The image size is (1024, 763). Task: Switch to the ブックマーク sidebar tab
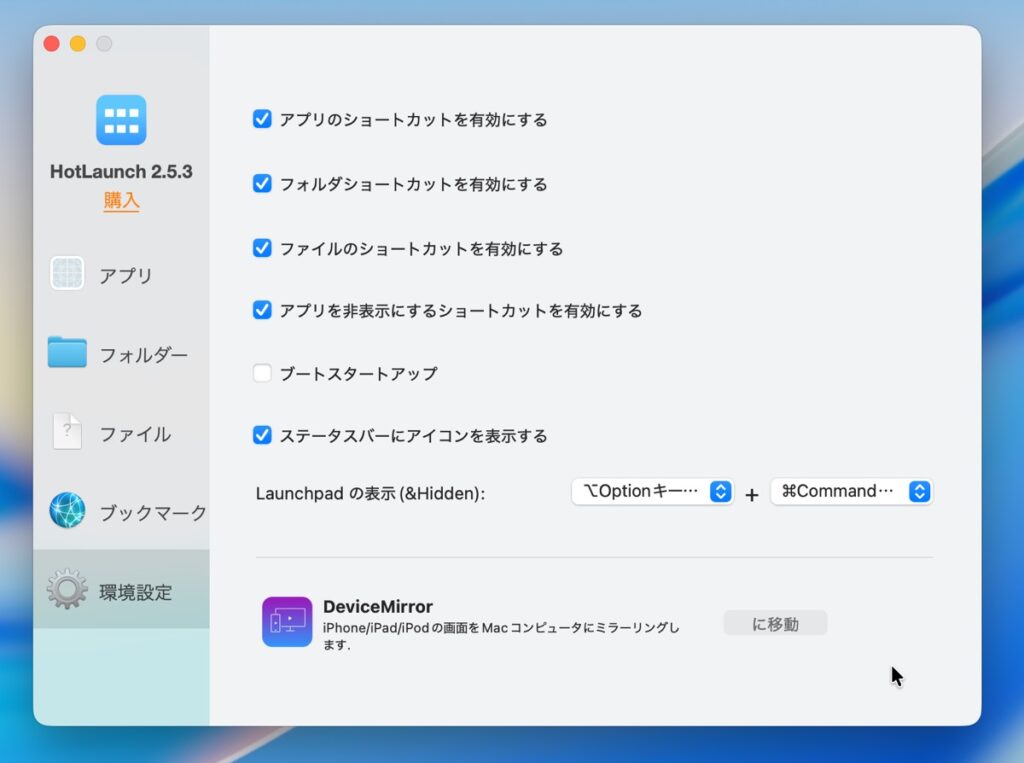click(x=152, y=513)
